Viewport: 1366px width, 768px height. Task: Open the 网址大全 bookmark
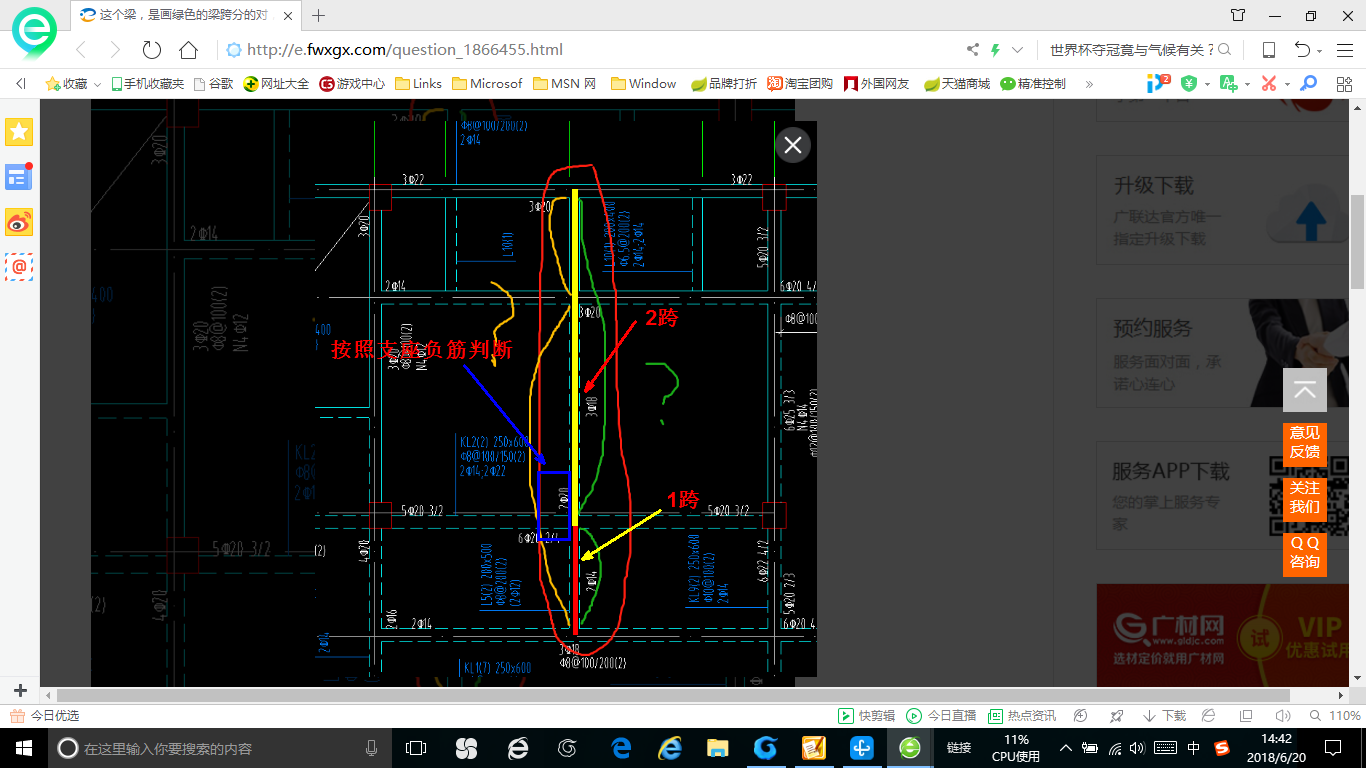click(x=277, y=84)
